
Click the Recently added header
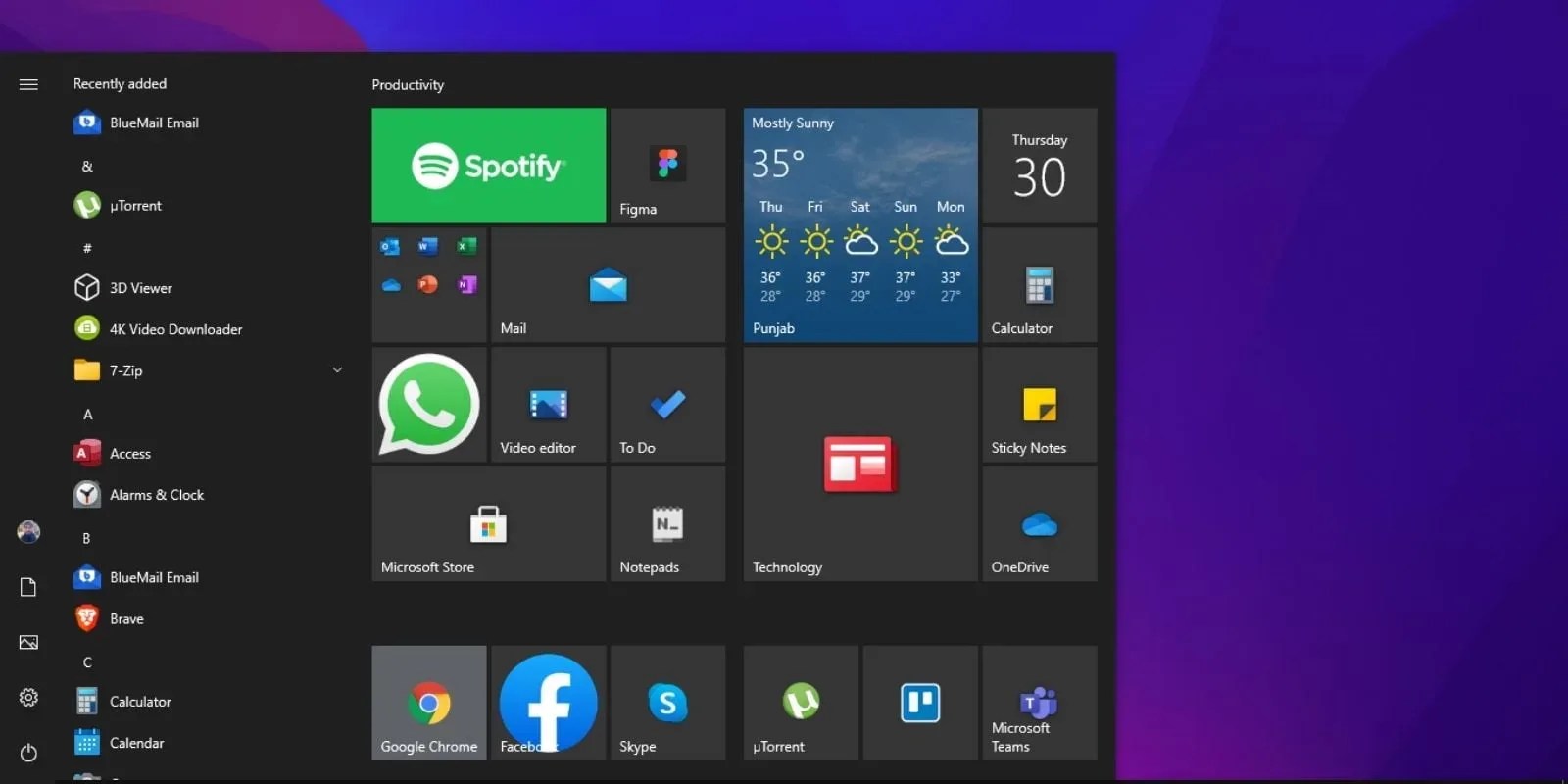tap(120, 83)
